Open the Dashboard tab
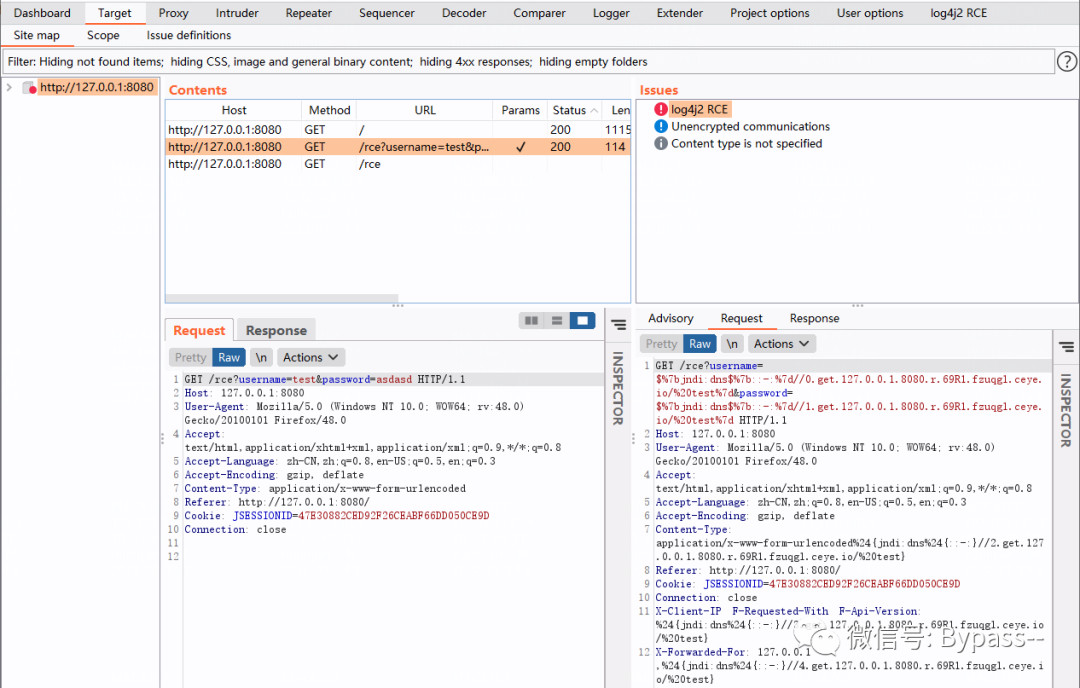The width and height of the screenshot is (1080, 688). [x=42, y=13]
